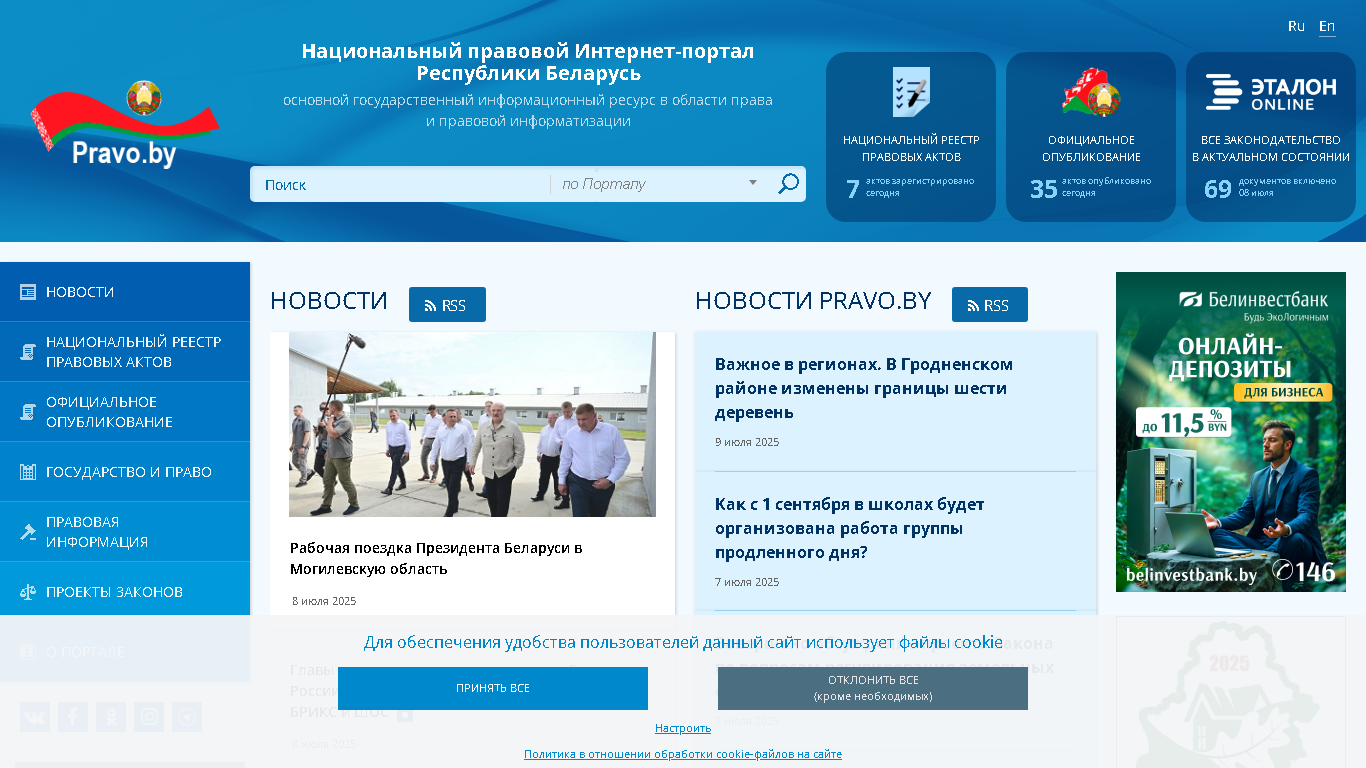1366x768 pixels.
Task: Reject cookies with Отклонить все button
Action: click(873, 688)
